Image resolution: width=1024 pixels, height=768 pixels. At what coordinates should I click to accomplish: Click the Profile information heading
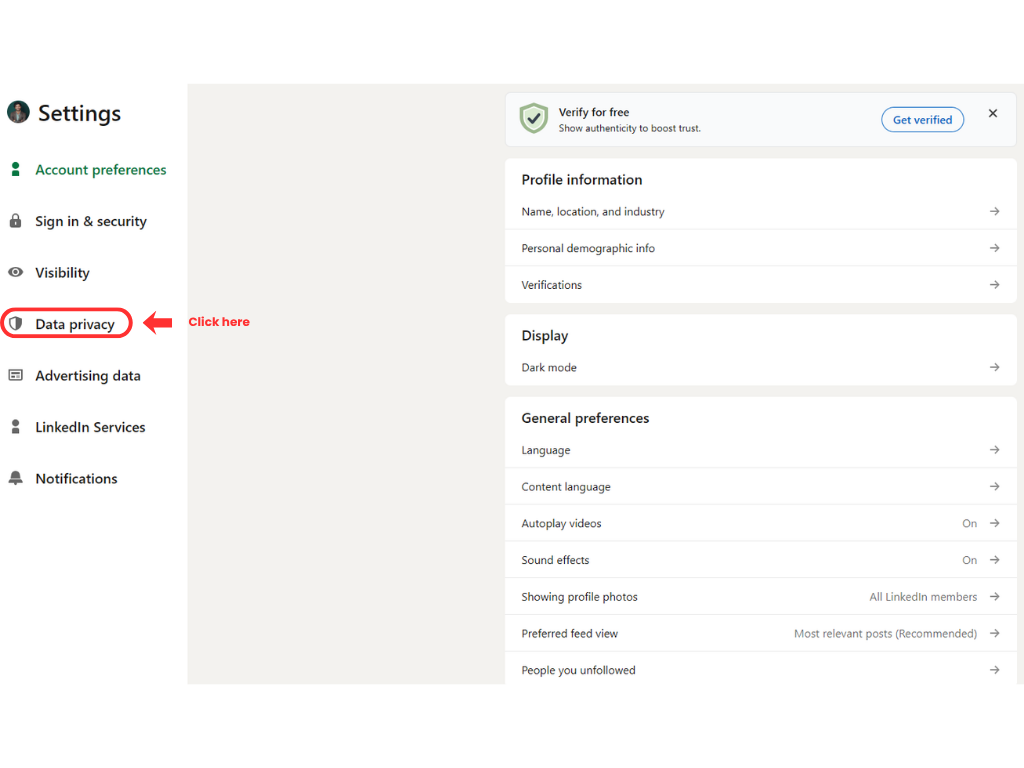(x=581, y=180)
